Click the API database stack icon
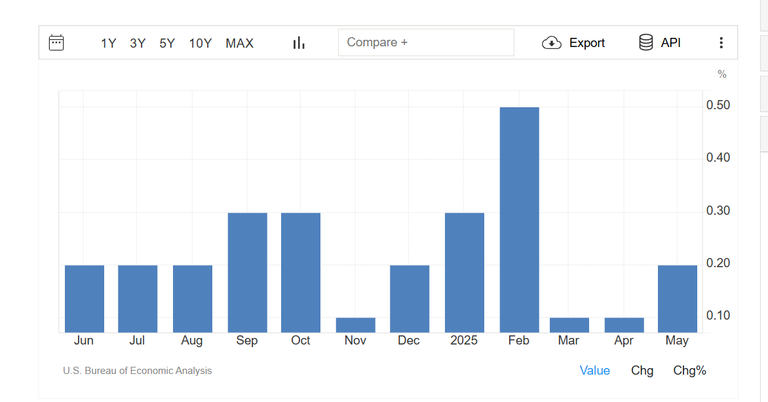This screenshot has width=768, height=402. [x=646, y=43]
